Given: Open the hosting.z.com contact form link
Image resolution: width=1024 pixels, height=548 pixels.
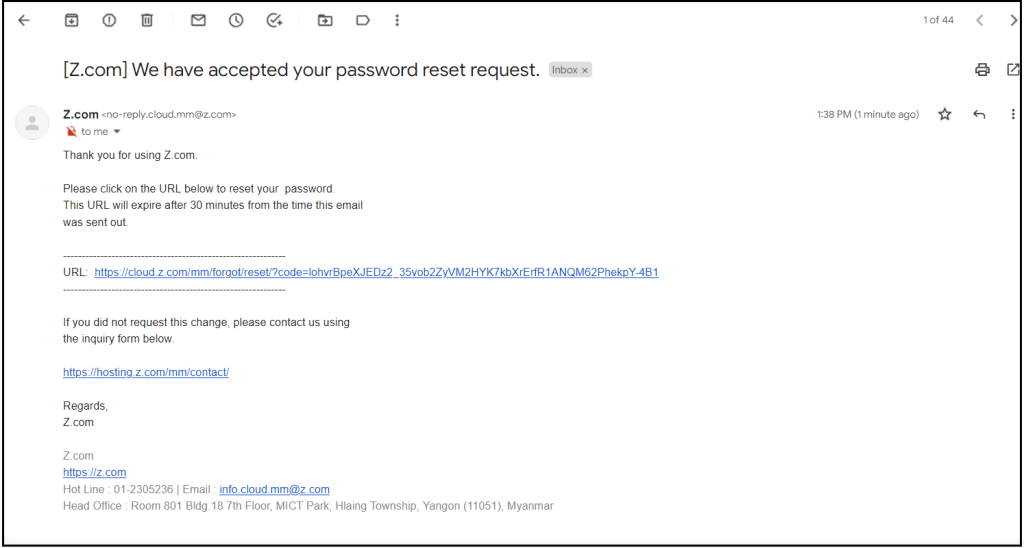Looking at the screenshot, I should (146, 372).
